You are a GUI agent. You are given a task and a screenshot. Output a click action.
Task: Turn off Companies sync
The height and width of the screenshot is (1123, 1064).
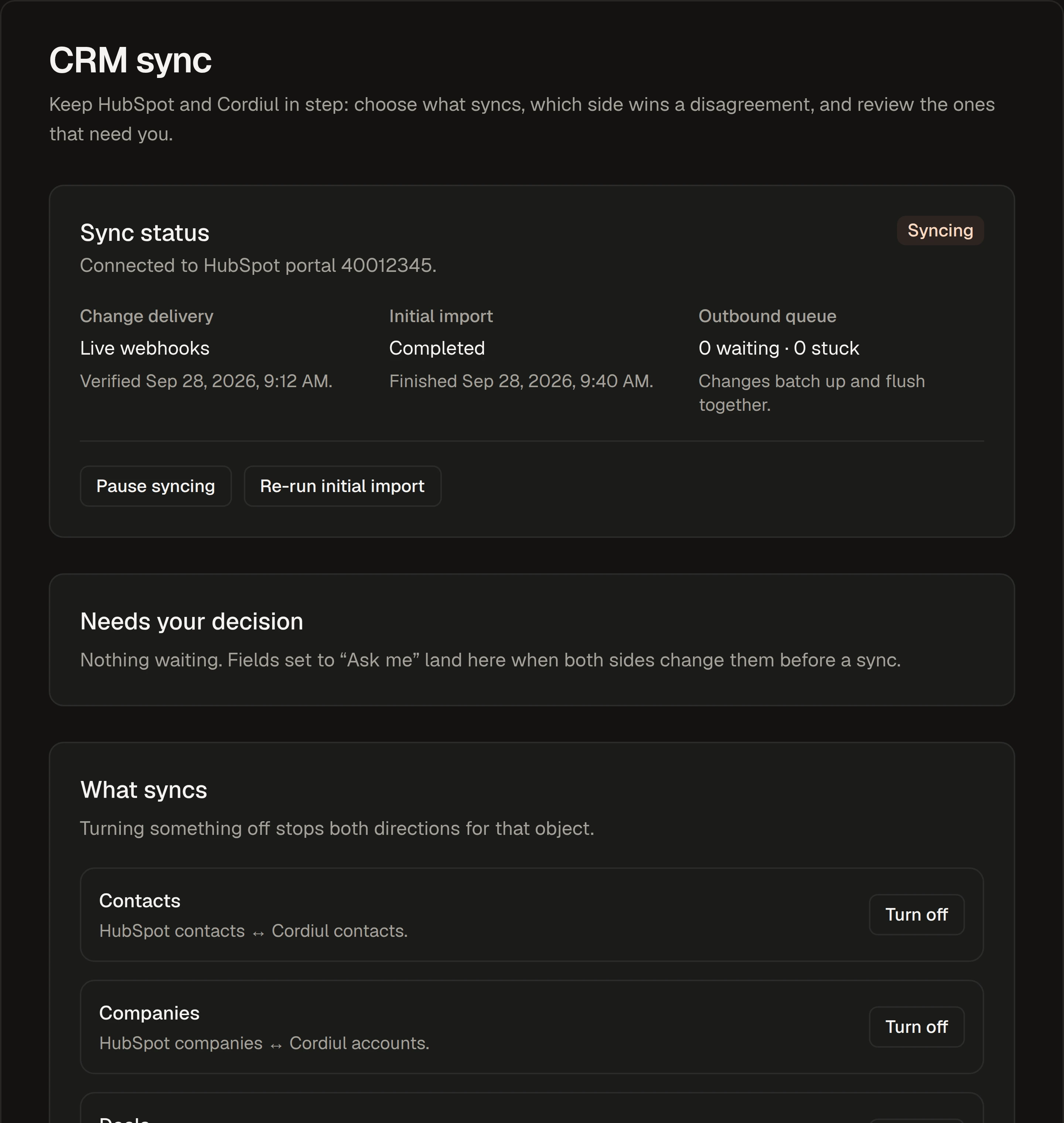pos(917,1027)
